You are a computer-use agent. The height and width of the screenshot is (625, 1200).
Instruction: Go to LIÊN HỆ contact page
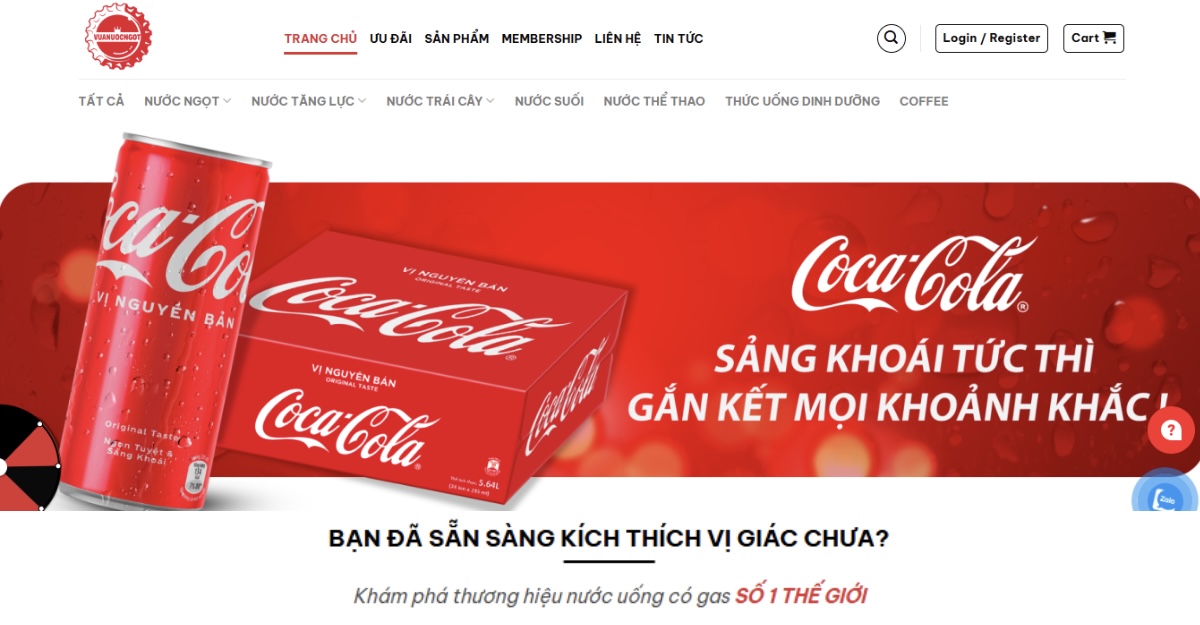618,38
